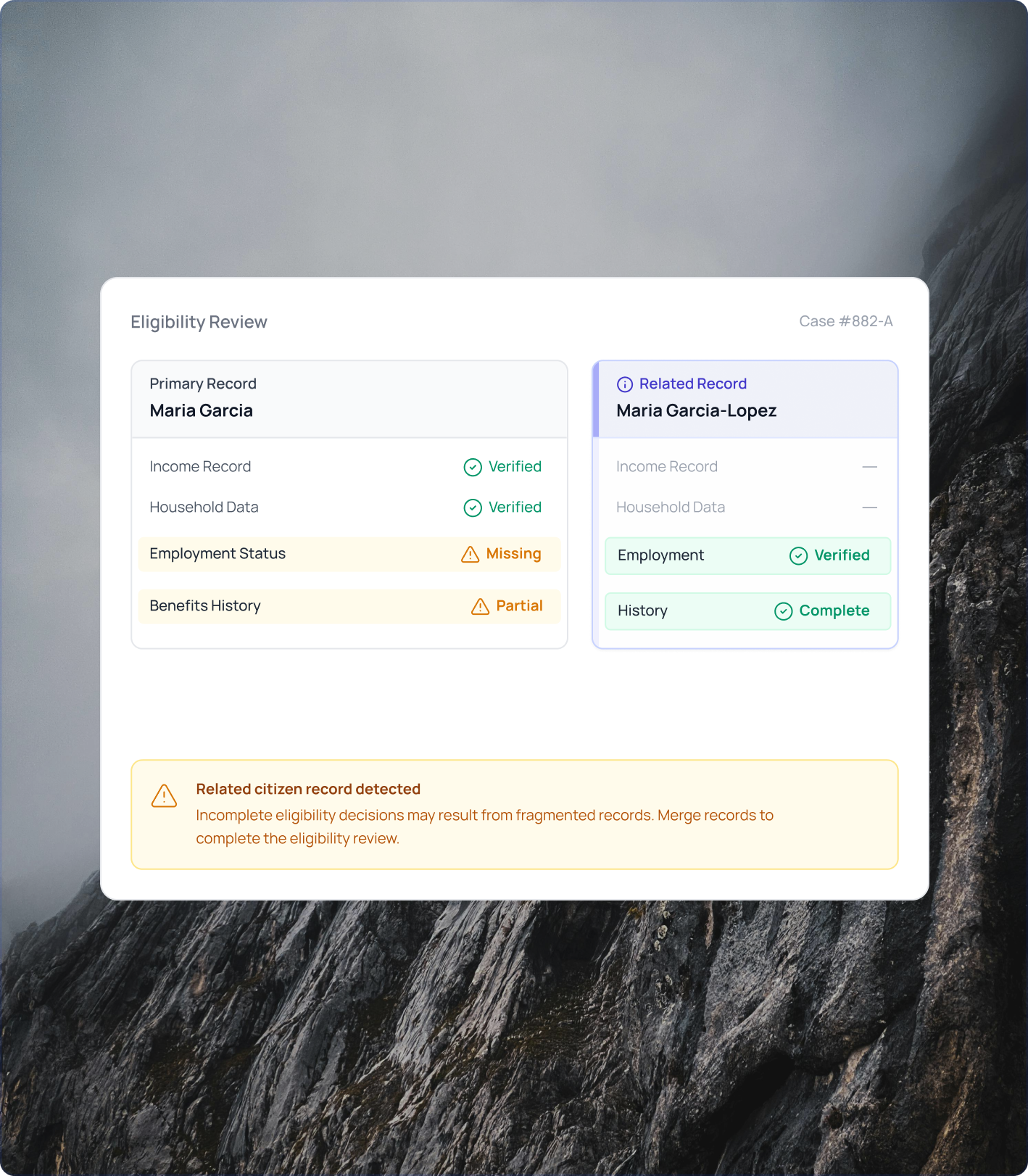This screenshot has height=1176, width=1028.
Task: Click the info icon beside Related Record
Action: (x=625, y=384)
